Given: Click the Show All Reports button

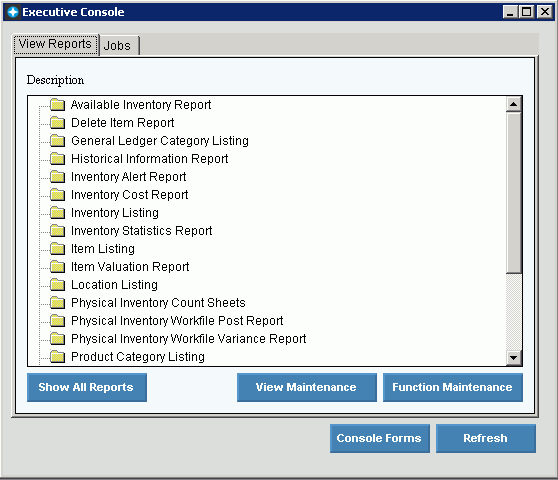Looking at the screenshot, I should pyautogui.click(x=87, y=387).
